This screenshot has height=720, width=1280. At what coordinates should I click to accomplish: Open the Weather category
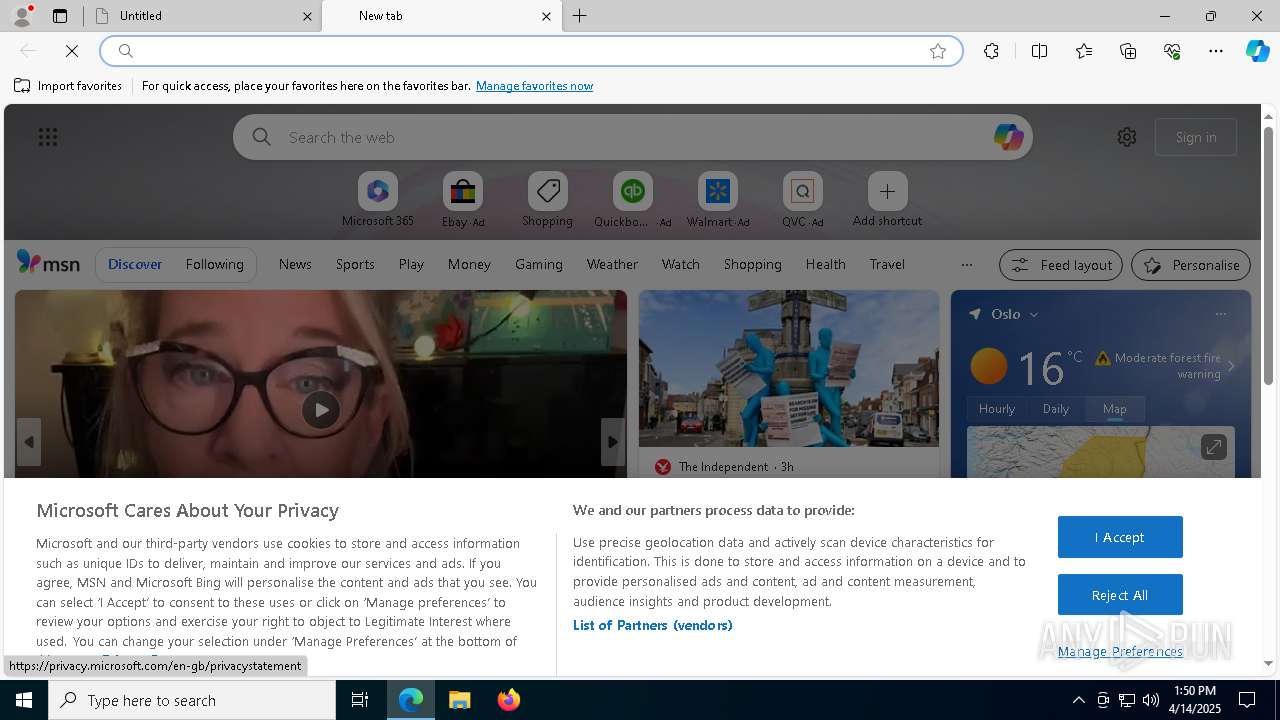612,264
